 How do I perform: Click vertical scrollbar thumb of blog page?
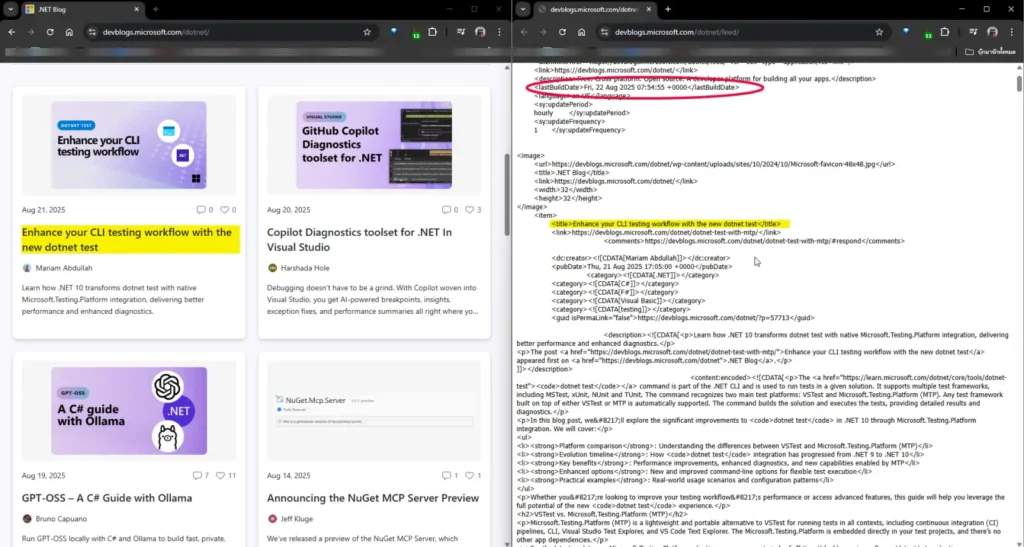click(507, 195)
